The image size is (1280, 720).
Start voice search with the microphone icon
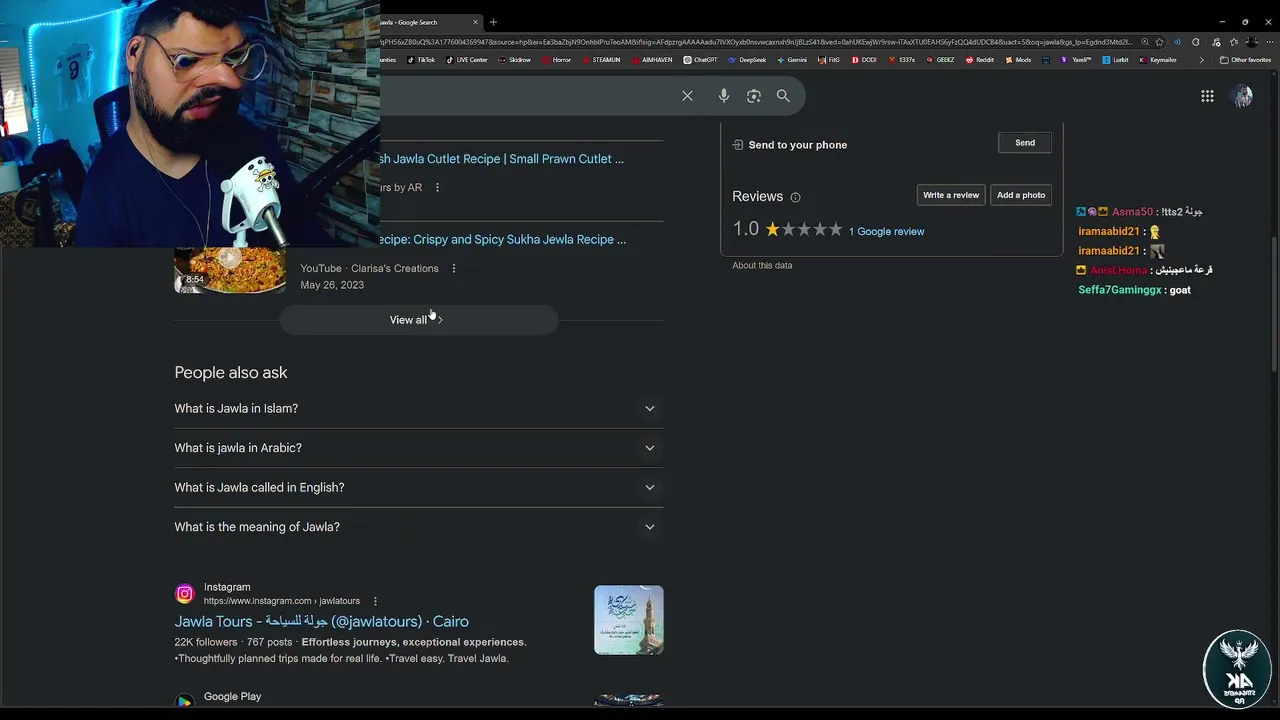723,96
